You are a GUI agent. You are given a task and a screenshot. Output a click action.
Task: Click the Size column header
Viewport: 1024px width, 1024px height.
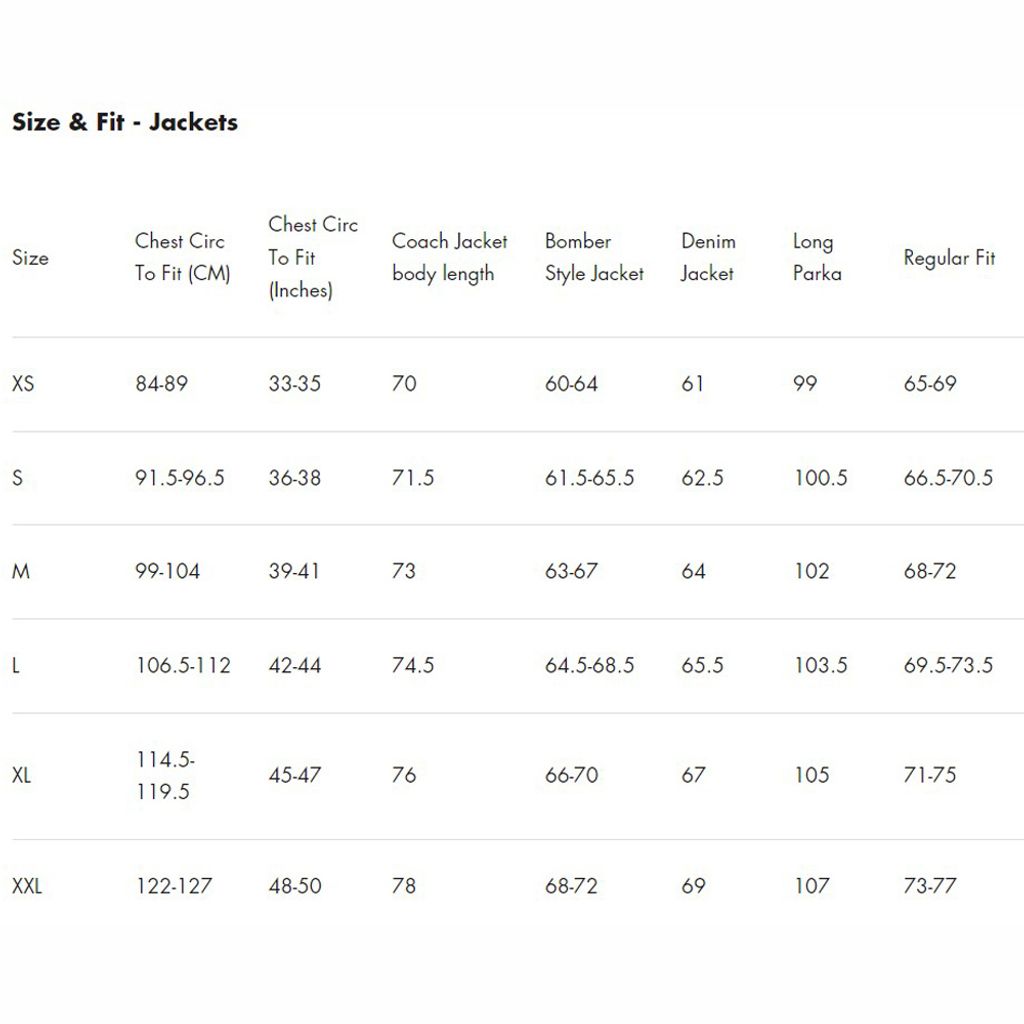[x=30, y=258]
